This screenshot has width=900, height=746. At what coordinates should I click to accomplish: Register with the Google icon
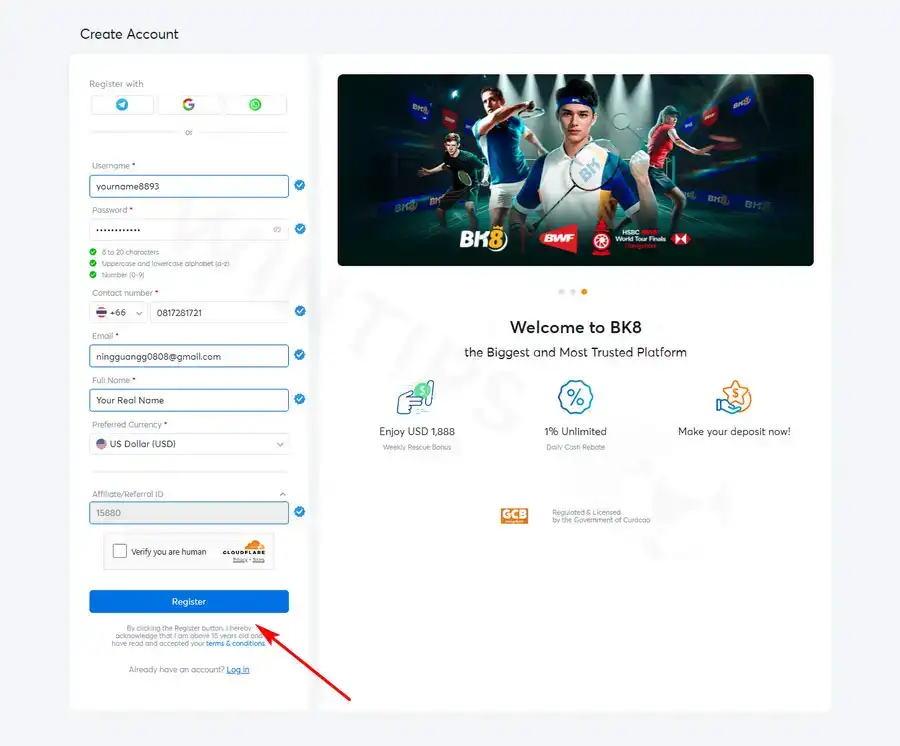click(188, 104)
